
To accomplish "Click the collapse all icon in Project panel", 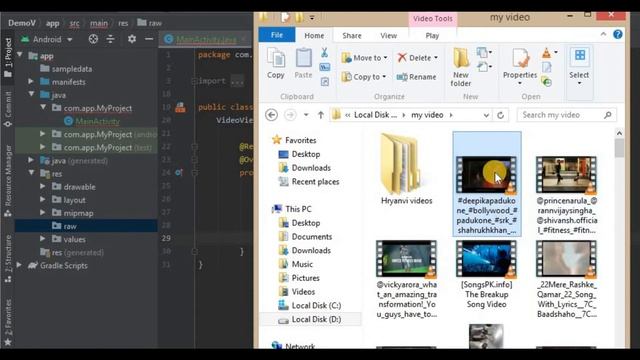I will click(111, 39).
